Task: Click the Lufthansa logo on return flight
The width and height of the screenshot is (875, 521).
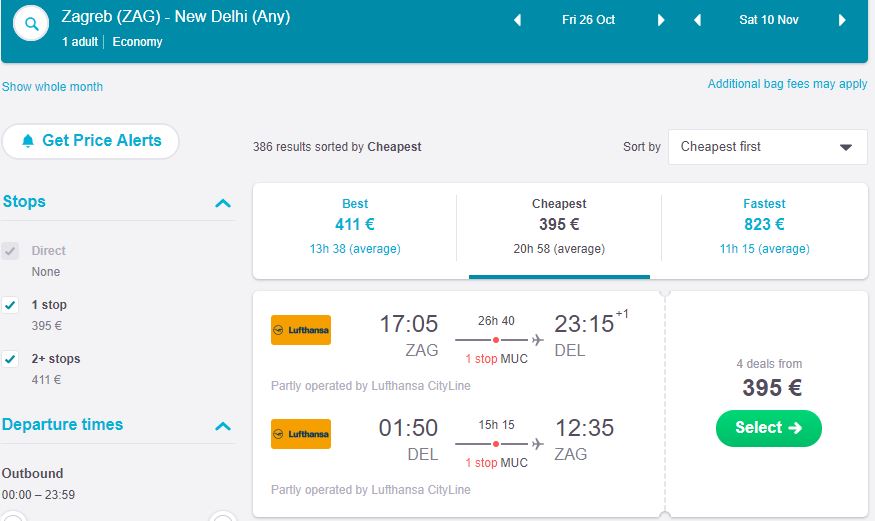Action: pyautogui.click(x=301, y=434)
